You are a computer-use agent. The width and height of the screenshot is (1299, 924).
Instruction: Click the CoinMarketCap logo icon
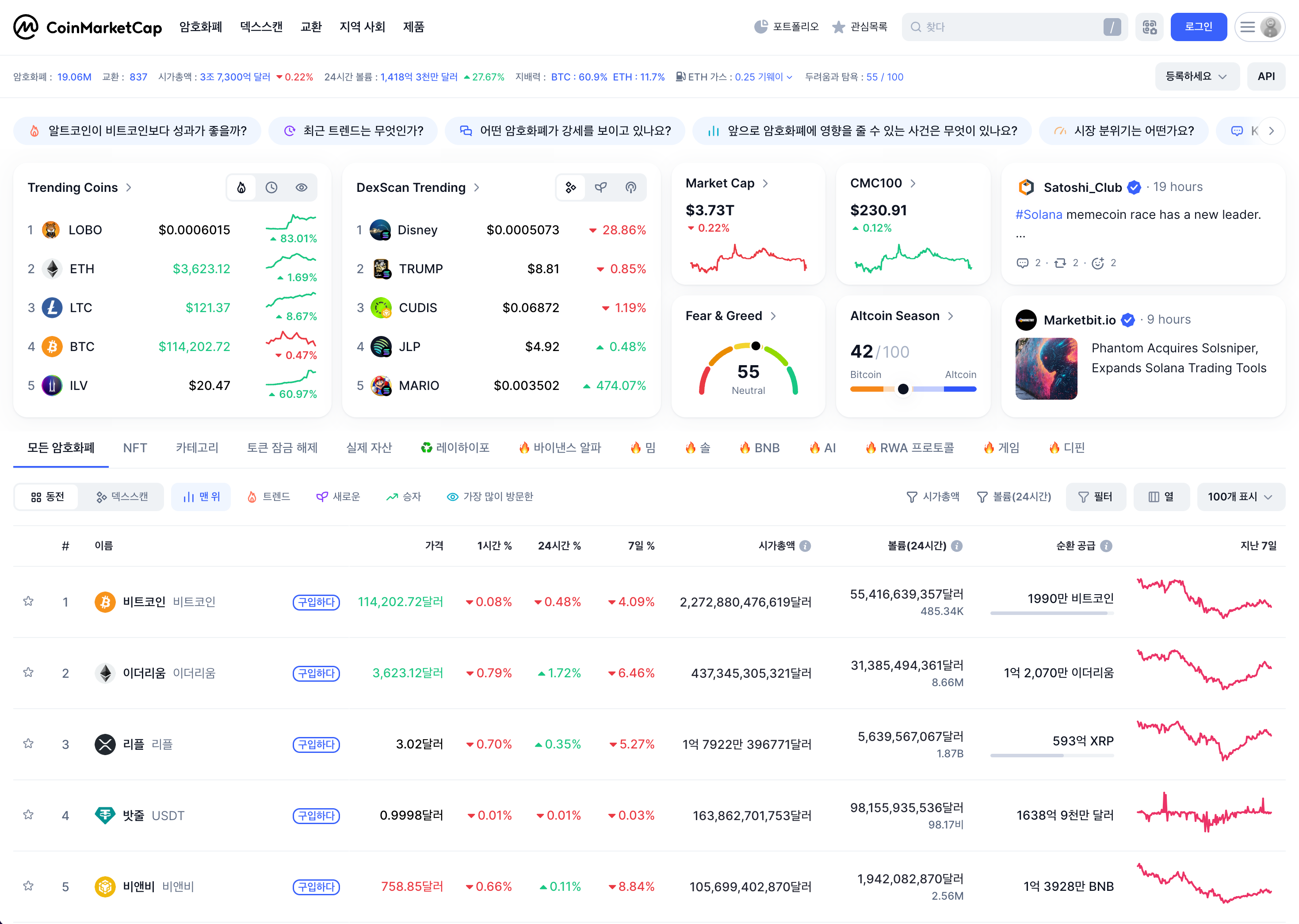pyautogui.click(x=26, y=27)
